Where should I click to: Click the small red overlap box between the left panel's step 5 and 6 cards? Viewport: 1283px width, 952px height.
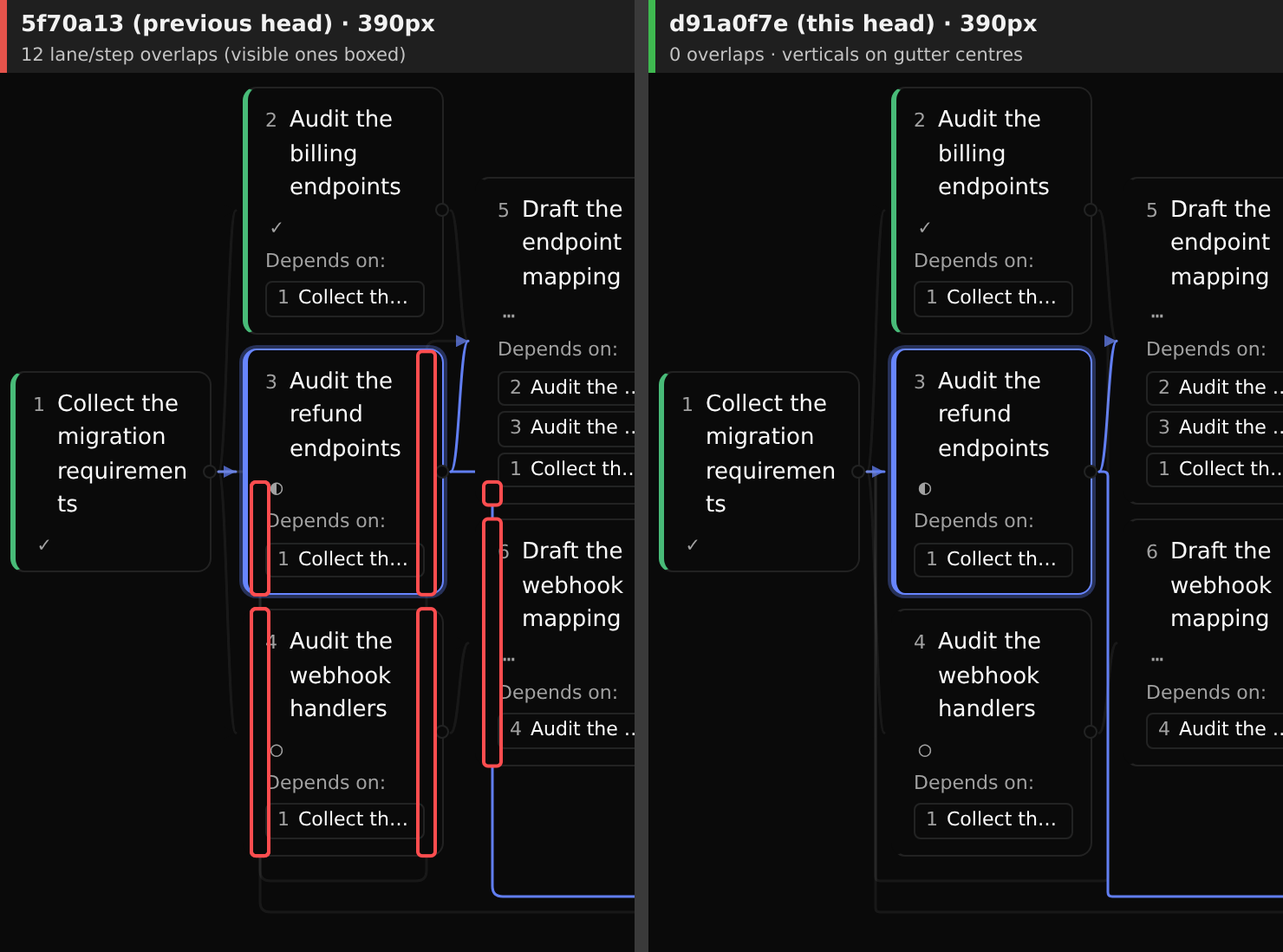[x=492, y=493]
